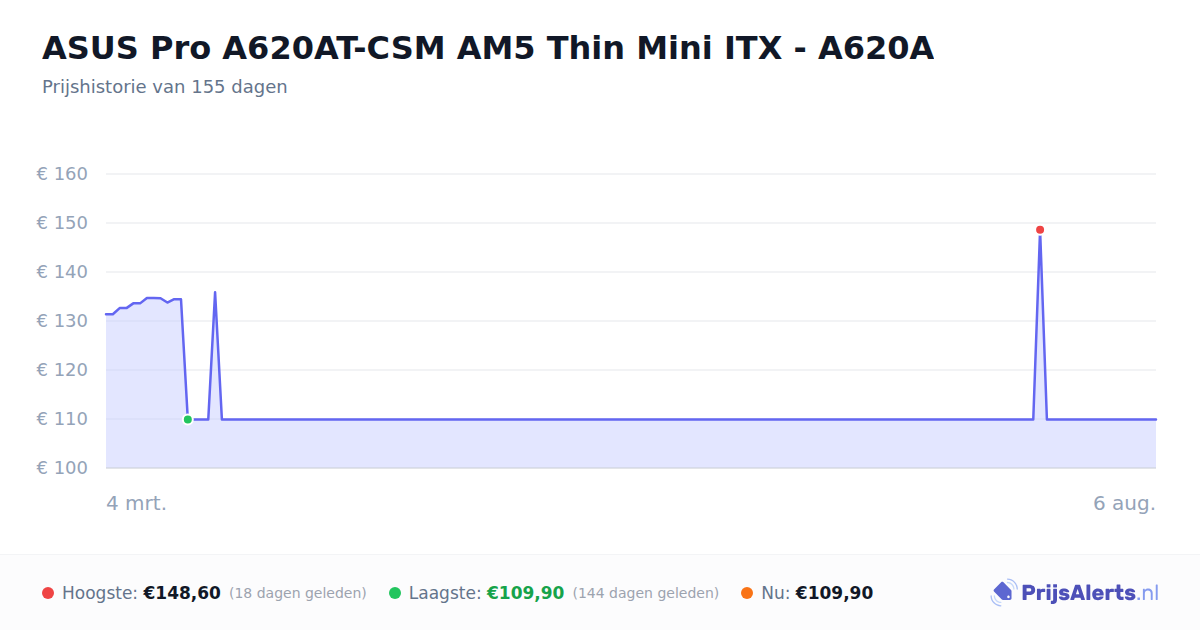Click the 18 dagen geleden note
The image size is (1200, 630).
click(x=298, y=593)
